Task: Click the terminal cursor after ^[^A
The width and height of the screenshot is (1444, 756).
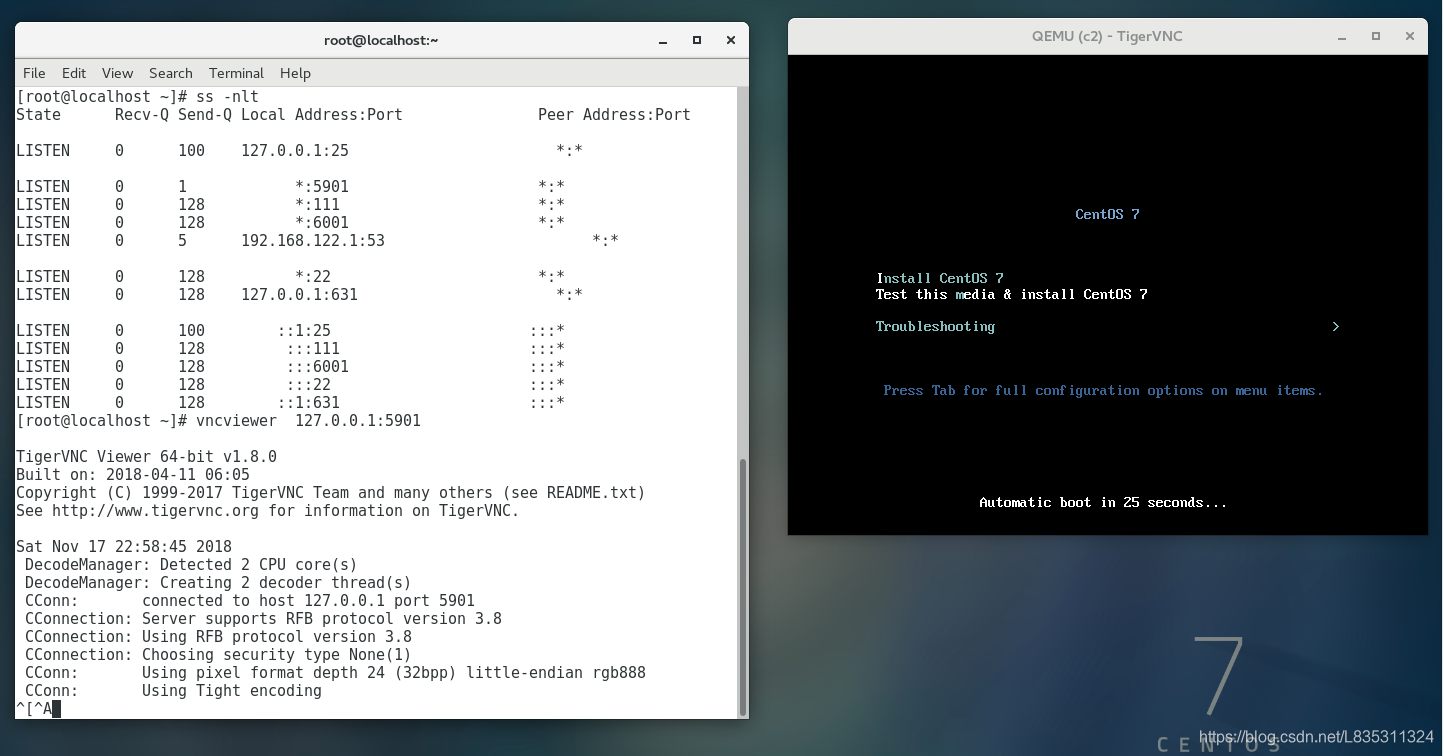Action: tap(56, 709)
